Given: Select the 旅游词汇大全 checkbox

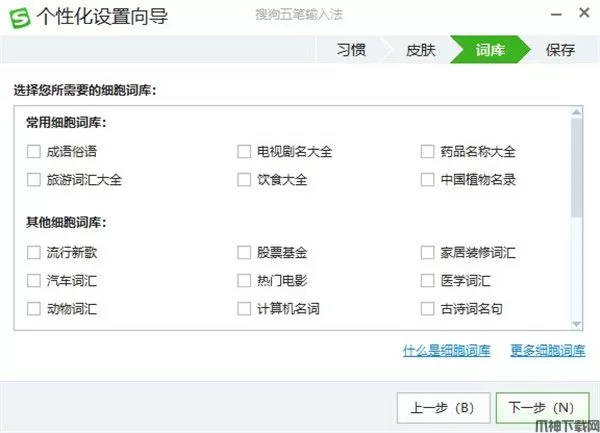Looking at the screenshot, I should [x=34, y=180].
